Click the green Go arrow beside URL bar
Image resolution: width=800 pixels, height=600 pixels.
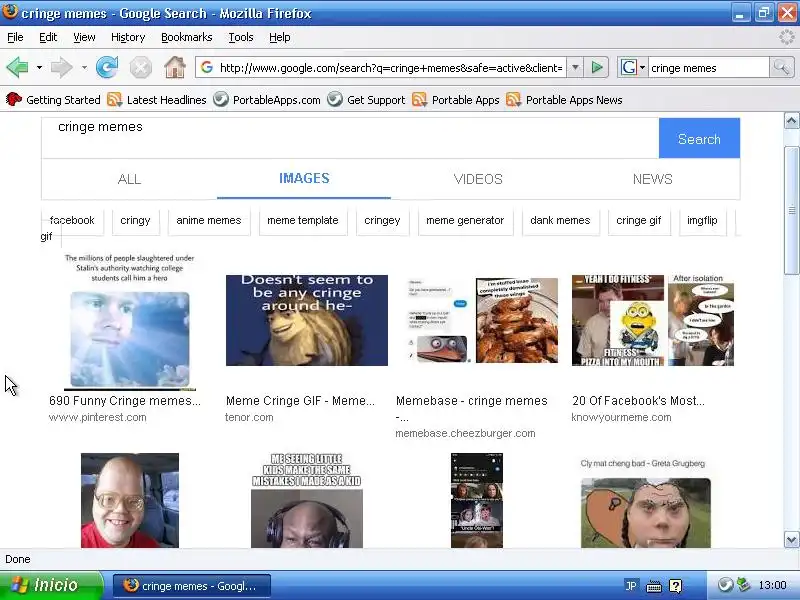point(596,67)
